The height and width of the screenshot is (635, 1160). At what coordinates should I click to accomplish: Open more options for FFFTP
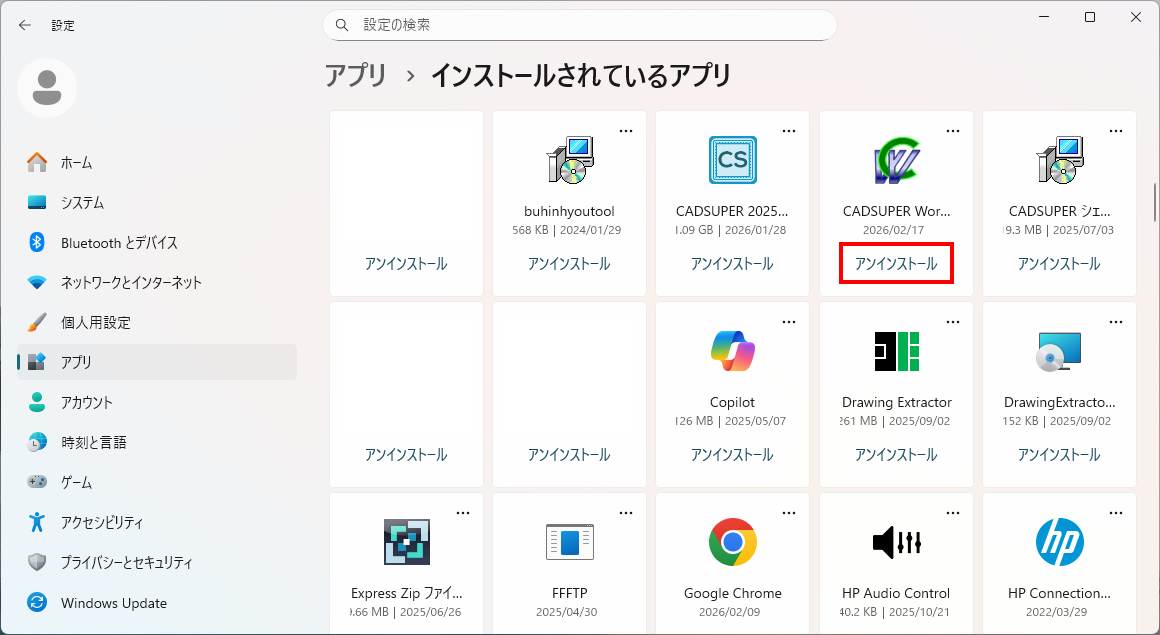(626, 513)
